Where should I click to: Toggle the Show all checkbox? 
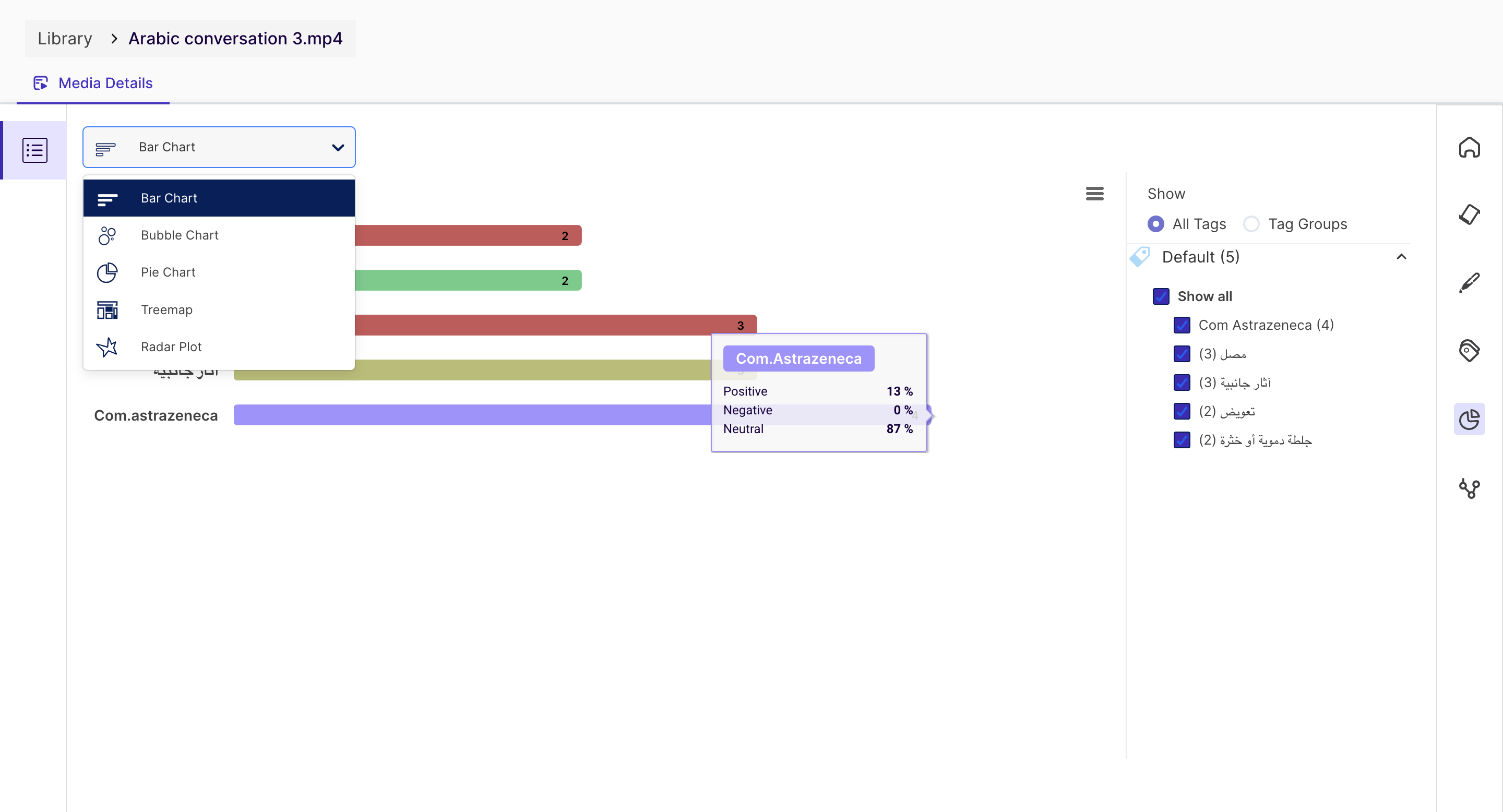1161,296
